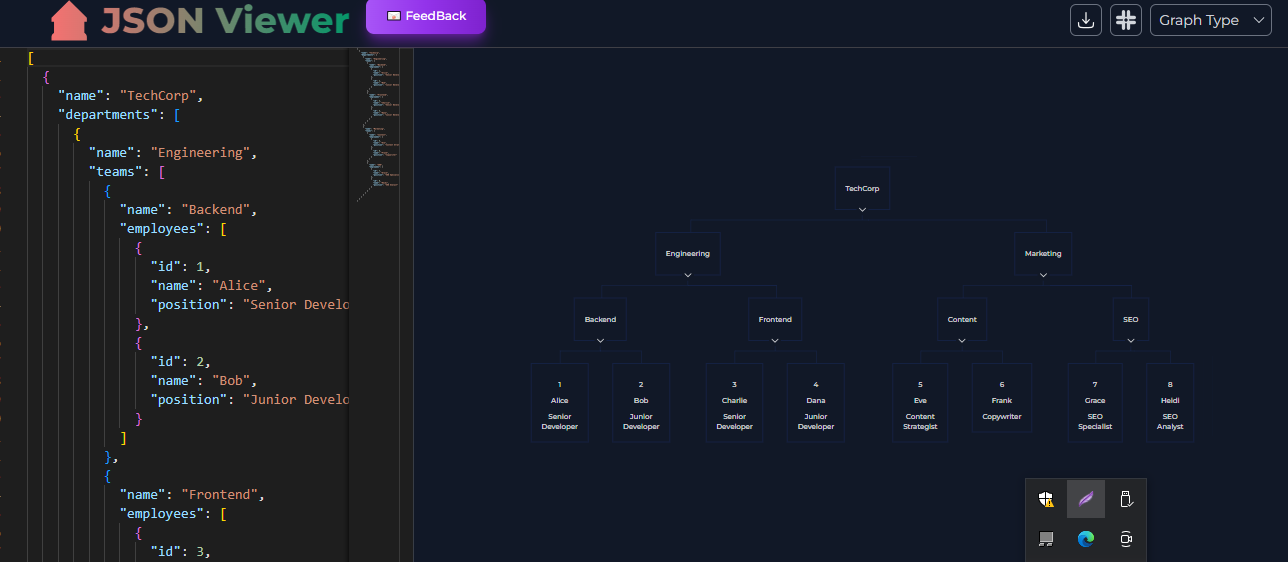
Task: Click the download graph icon
Action: (x=1086, y=20)
